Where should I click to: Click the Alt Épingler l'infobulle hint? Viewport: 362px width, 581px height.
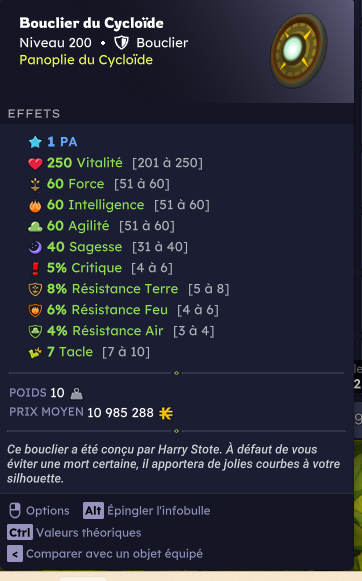[146, 511]
